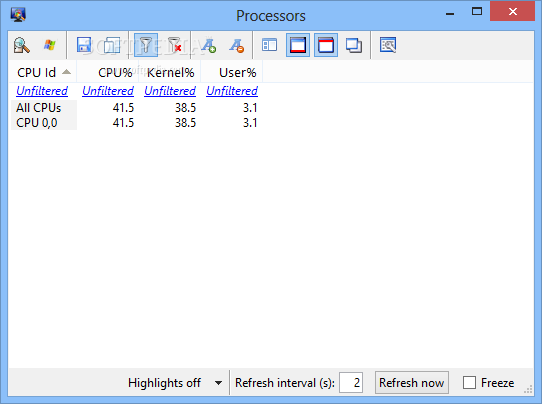Maximize the Processors window

pos(477,12)
